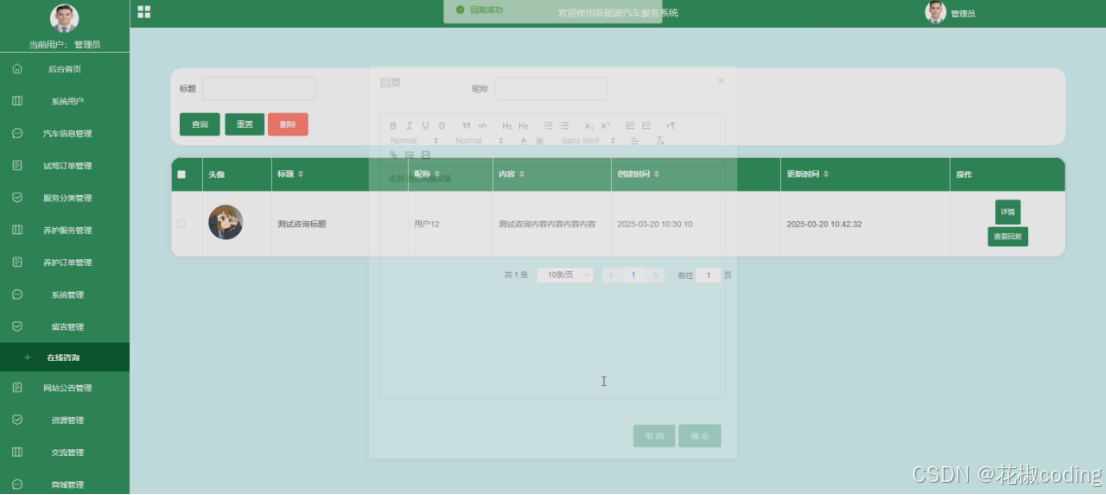Click the background color icon in reply editor
The height and width of the screenshot is (495, 1106).
[x=540, y=140]
